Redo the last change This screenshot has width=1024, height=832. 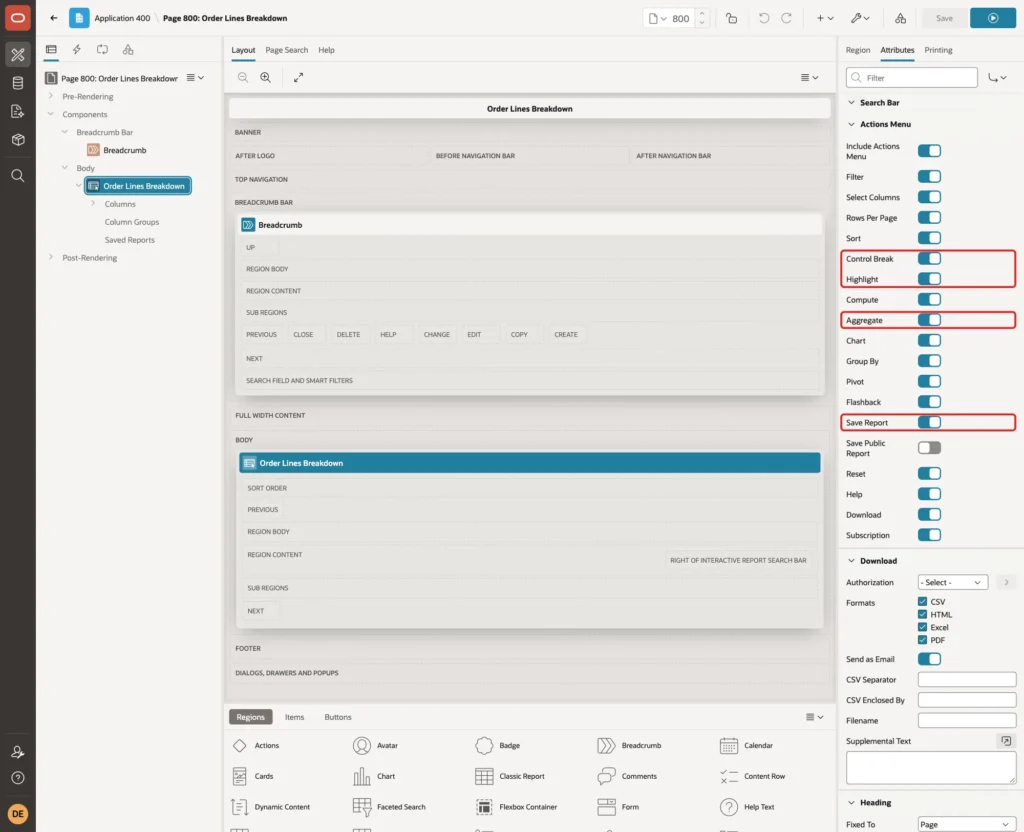click(x=786, y=18)
